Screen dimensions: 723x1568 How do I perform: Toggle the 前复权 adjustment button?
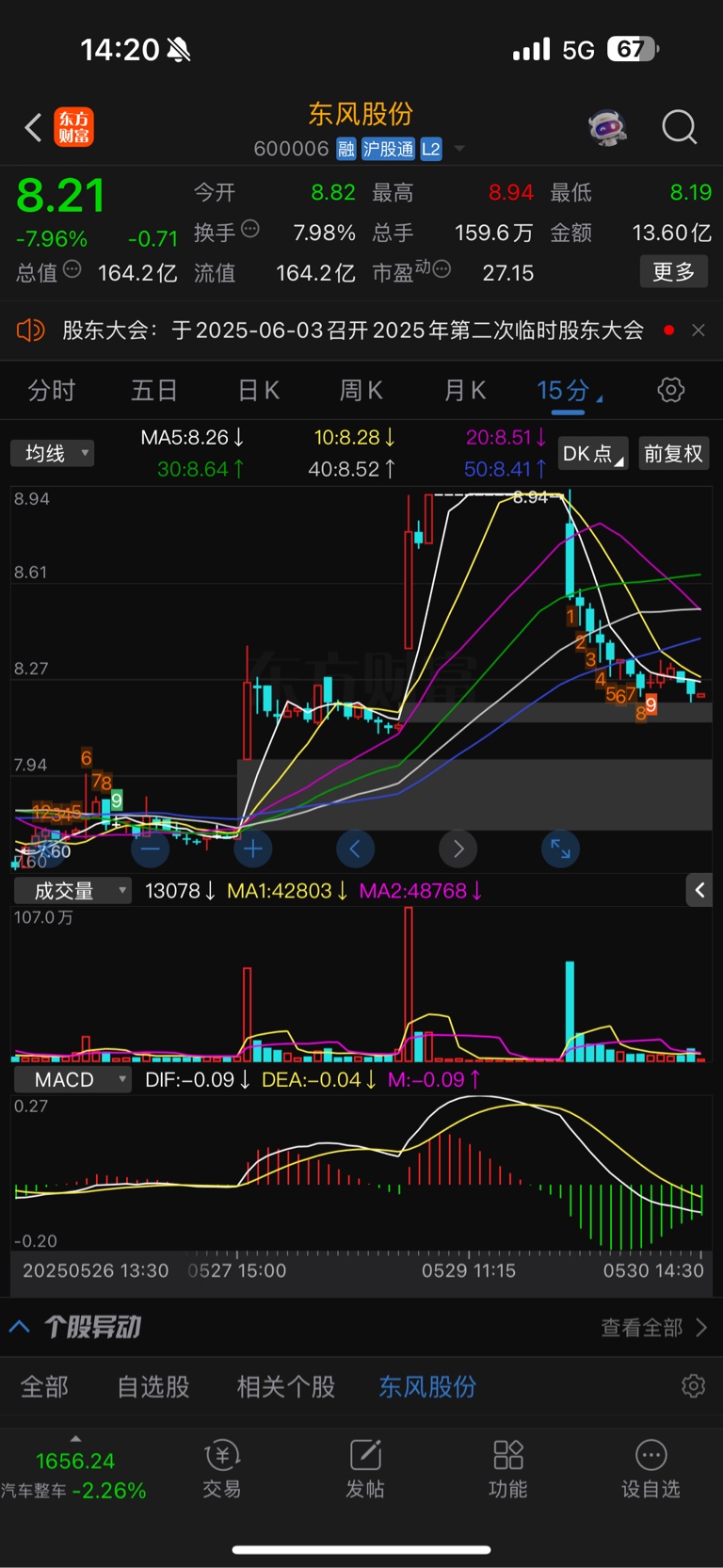pos(673,454)
